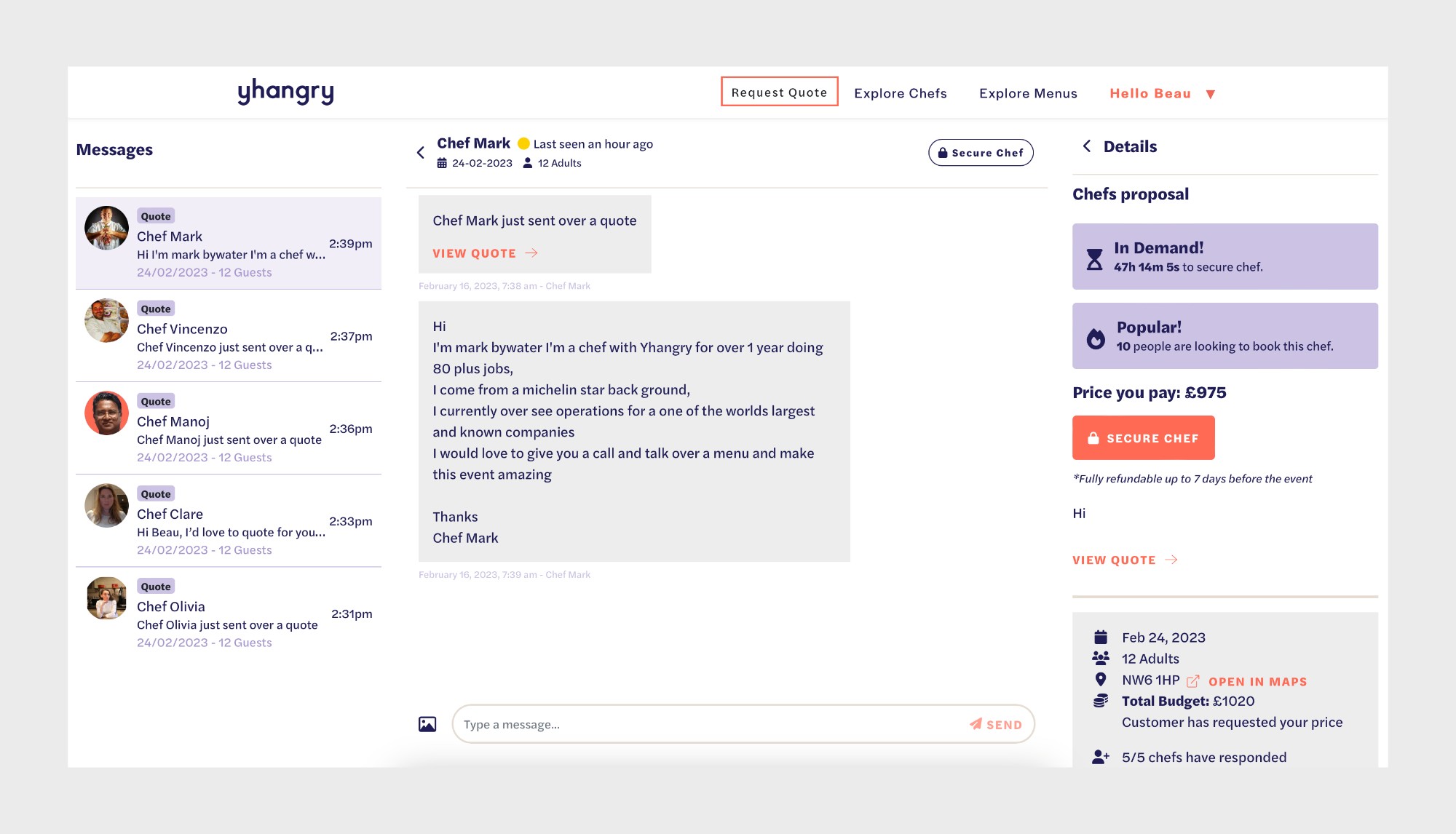This screenshot has height=834, width=1456.
Task: Click the back chevron beside Details
Action: click(x=1087, y=146)
